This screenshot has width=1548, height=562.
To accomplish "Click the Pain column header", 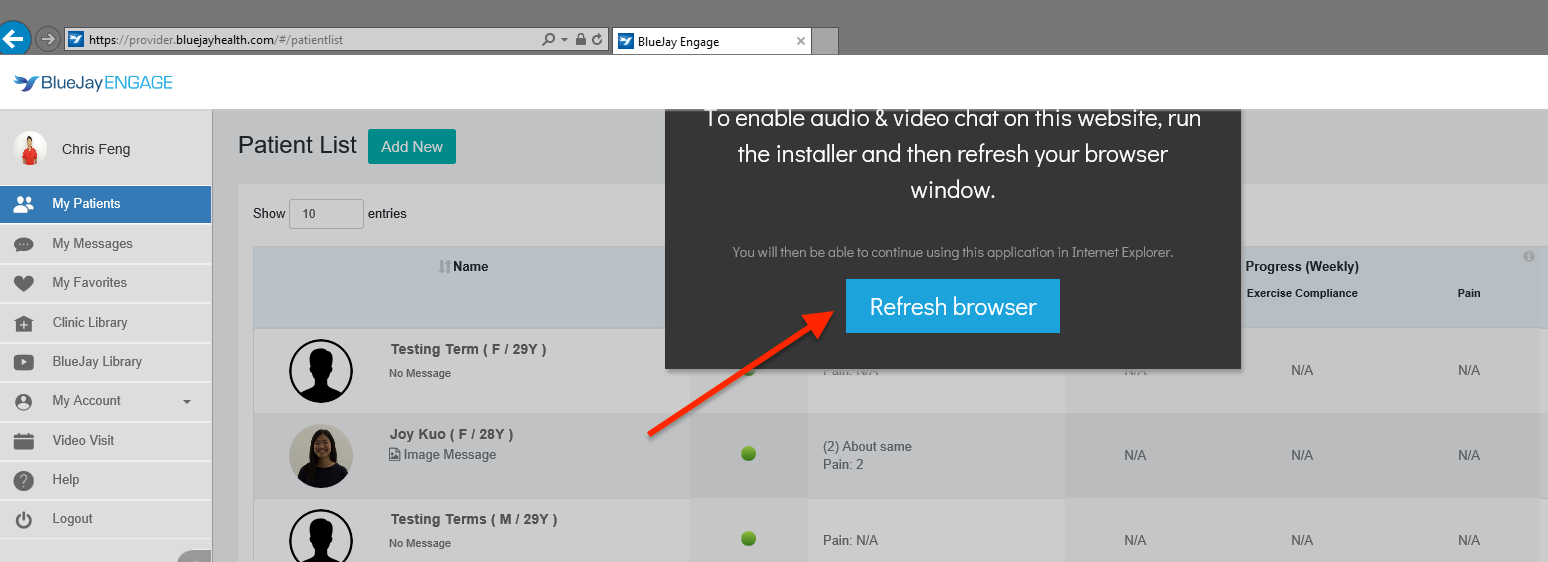I will (x=1468, y=294).
